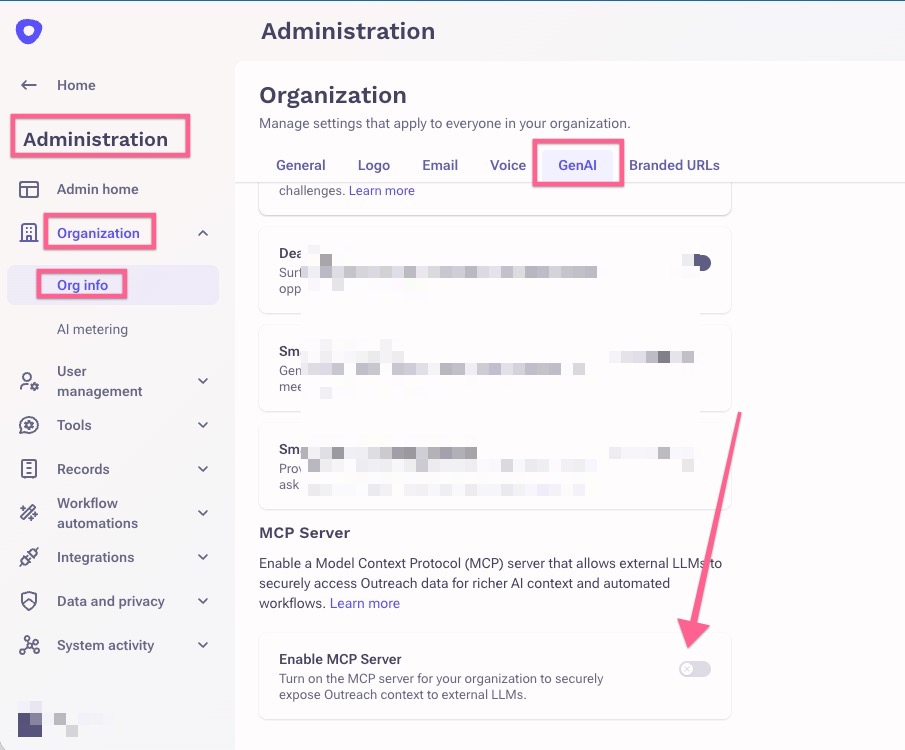Open Admin home in the sidebar
Viewport: 905px width, 750px height.
[x=98, y=189]
